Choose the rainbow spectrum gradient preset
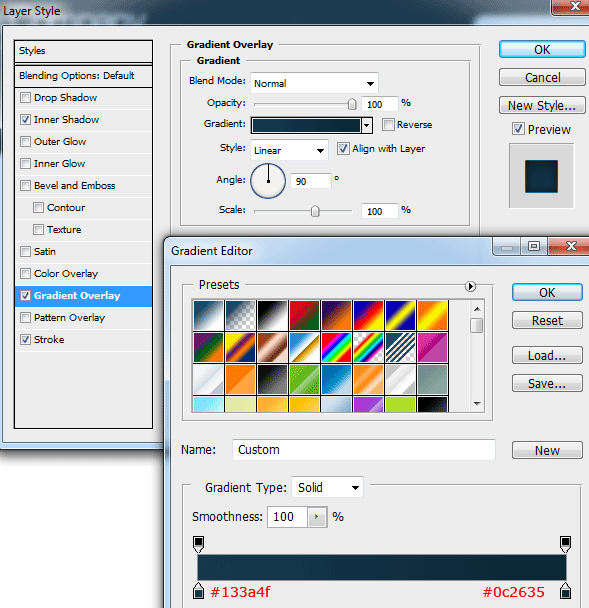The image size is (589, 608). coord(336,347)
